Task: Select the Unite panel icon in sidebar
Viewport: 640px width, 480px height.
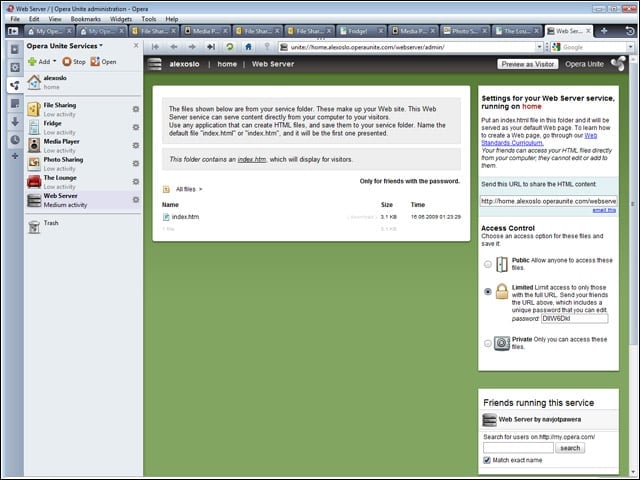Action: coord(15,85)
